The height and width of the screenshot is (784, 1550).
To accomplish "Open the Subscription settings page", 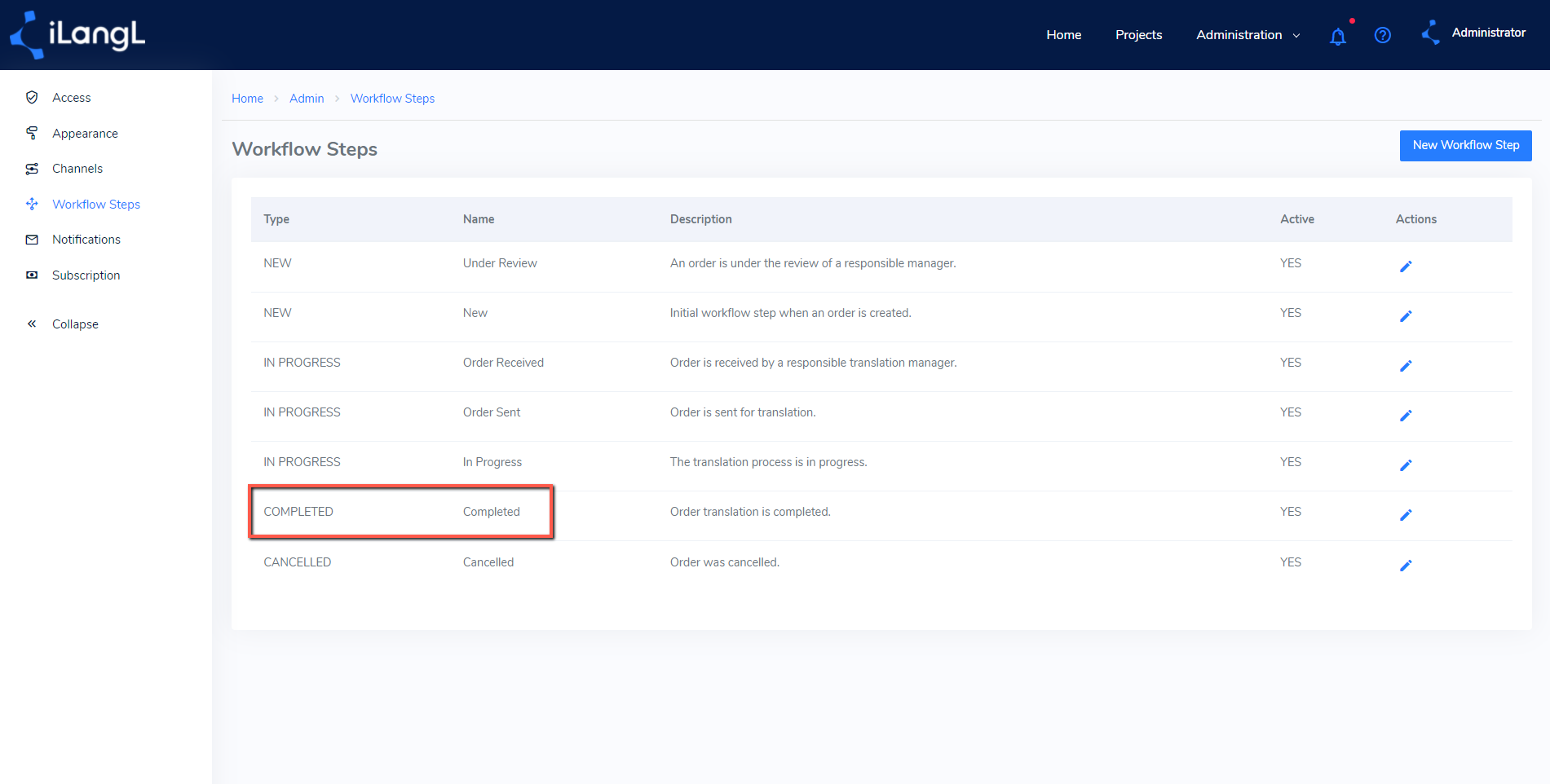I will pyautogui.click(x=86, y=275).
